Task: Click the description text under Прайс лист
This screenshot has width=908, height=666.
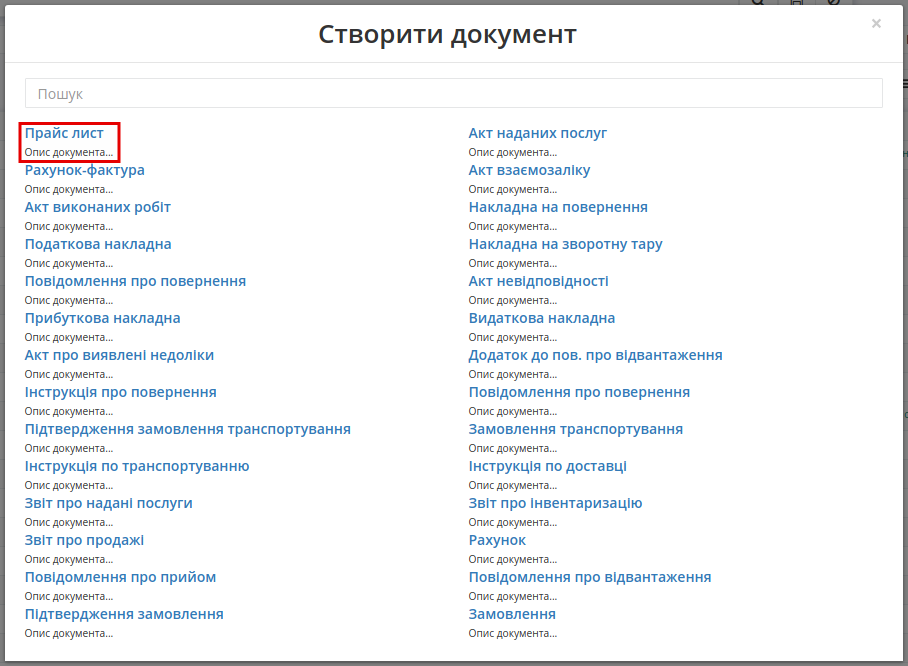Action: pos(68,152)
